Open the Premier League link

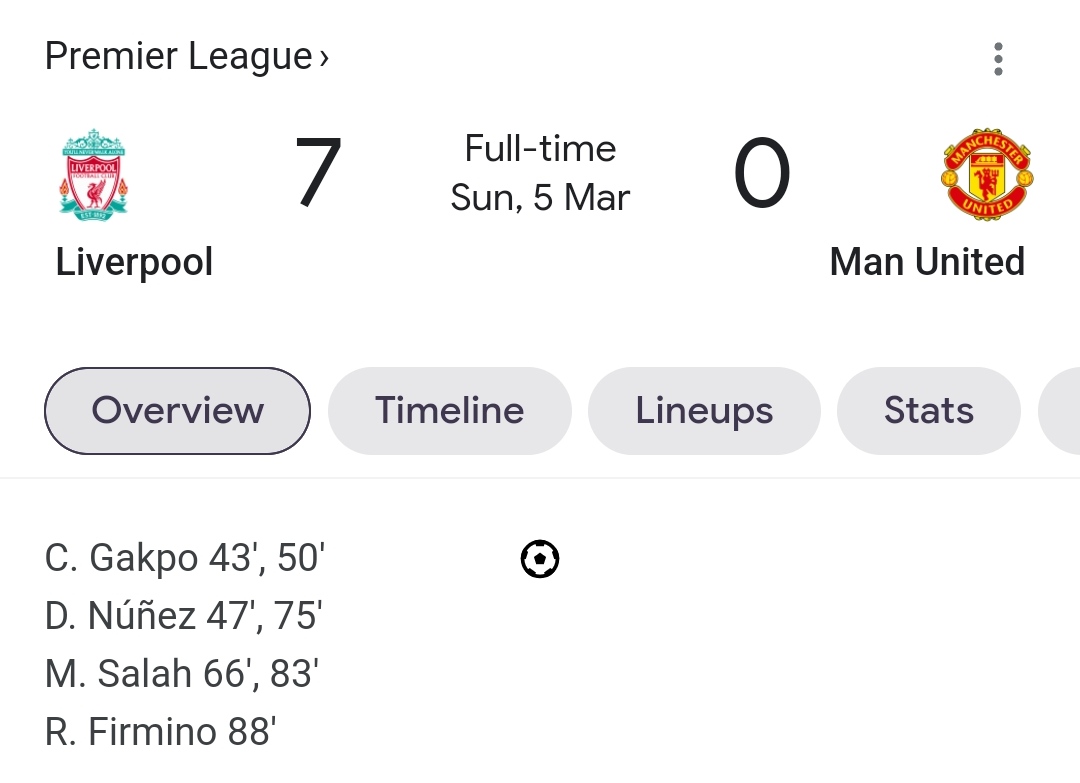[178, 57]
